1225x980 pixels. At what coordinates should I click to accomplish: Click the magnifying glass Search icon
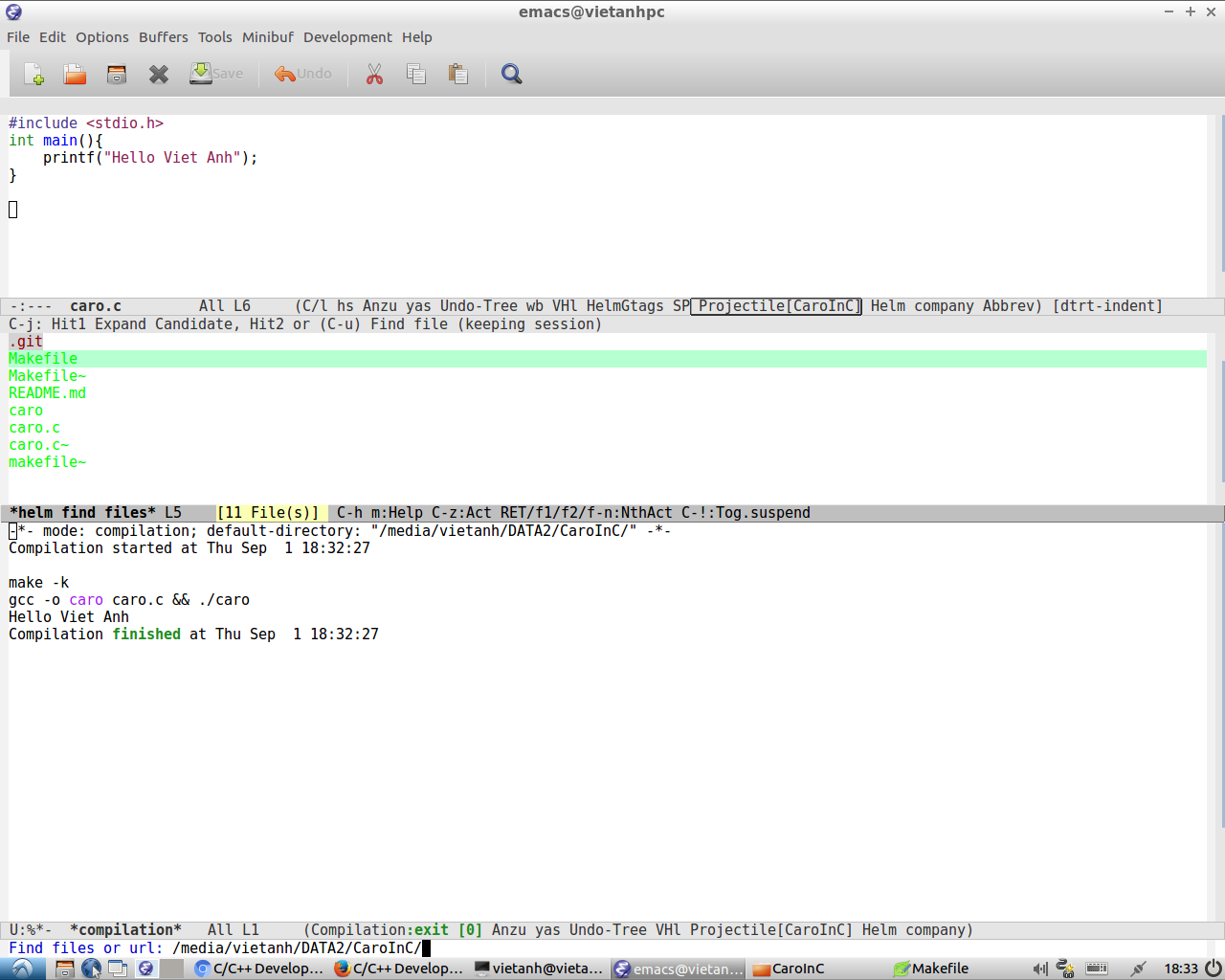(512, 75)
